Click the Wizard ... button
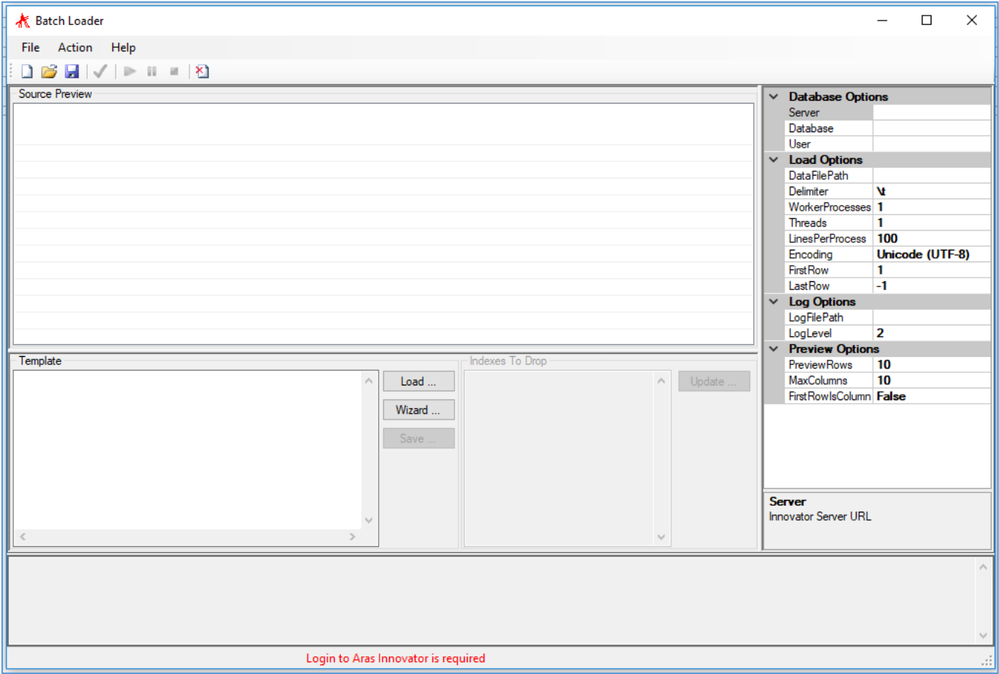The image size is (999, 674). pyautogui.click(x=418, y=410)
